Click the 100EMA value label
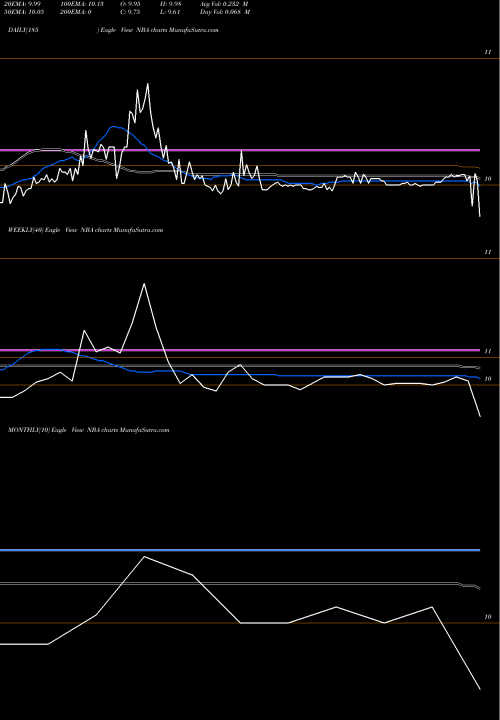500x720 pixels. point(82,4)
